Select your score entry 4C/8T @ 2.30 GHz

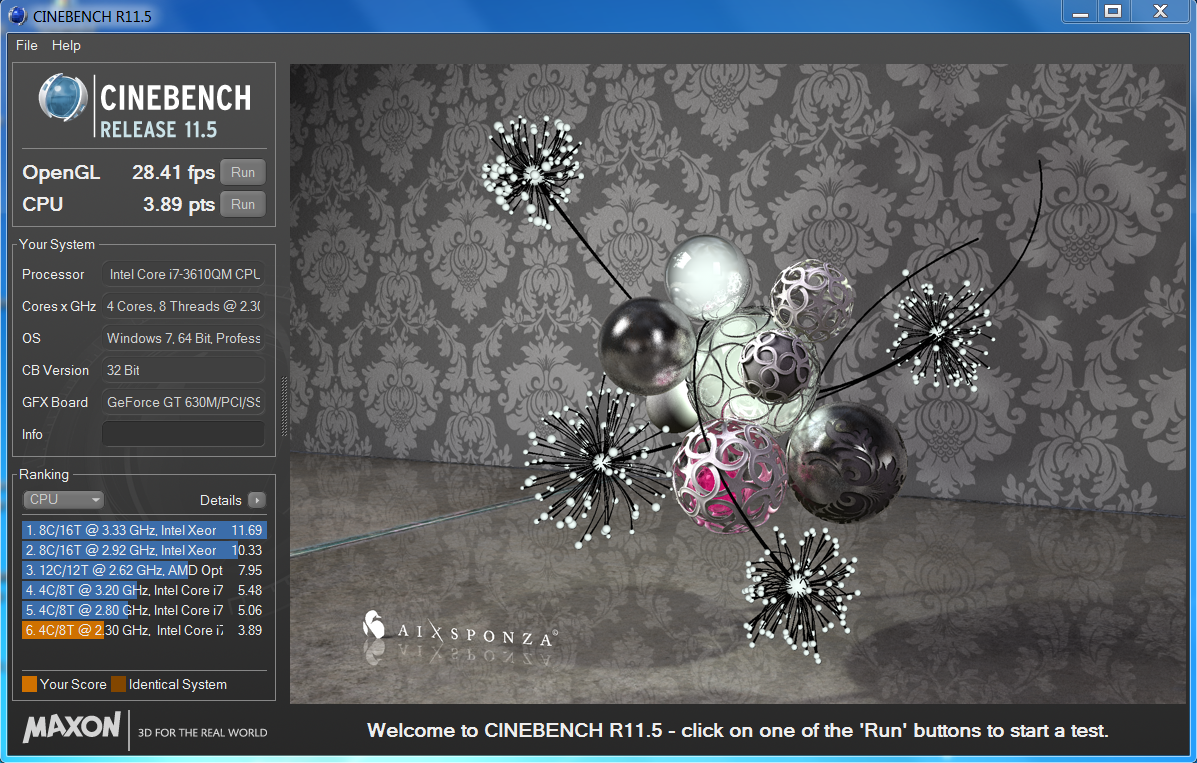[144, 630]
